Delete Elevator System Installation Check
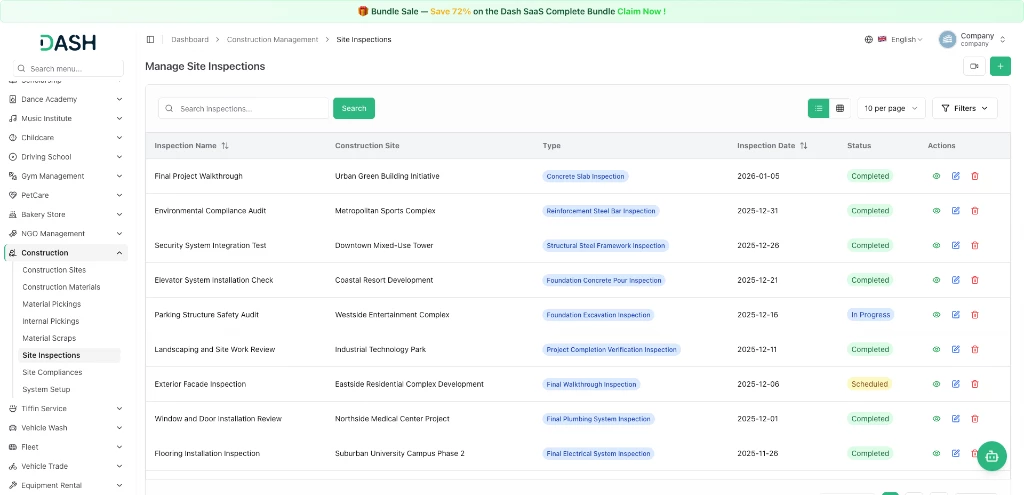1024x495 pixels. coord(975,280)
